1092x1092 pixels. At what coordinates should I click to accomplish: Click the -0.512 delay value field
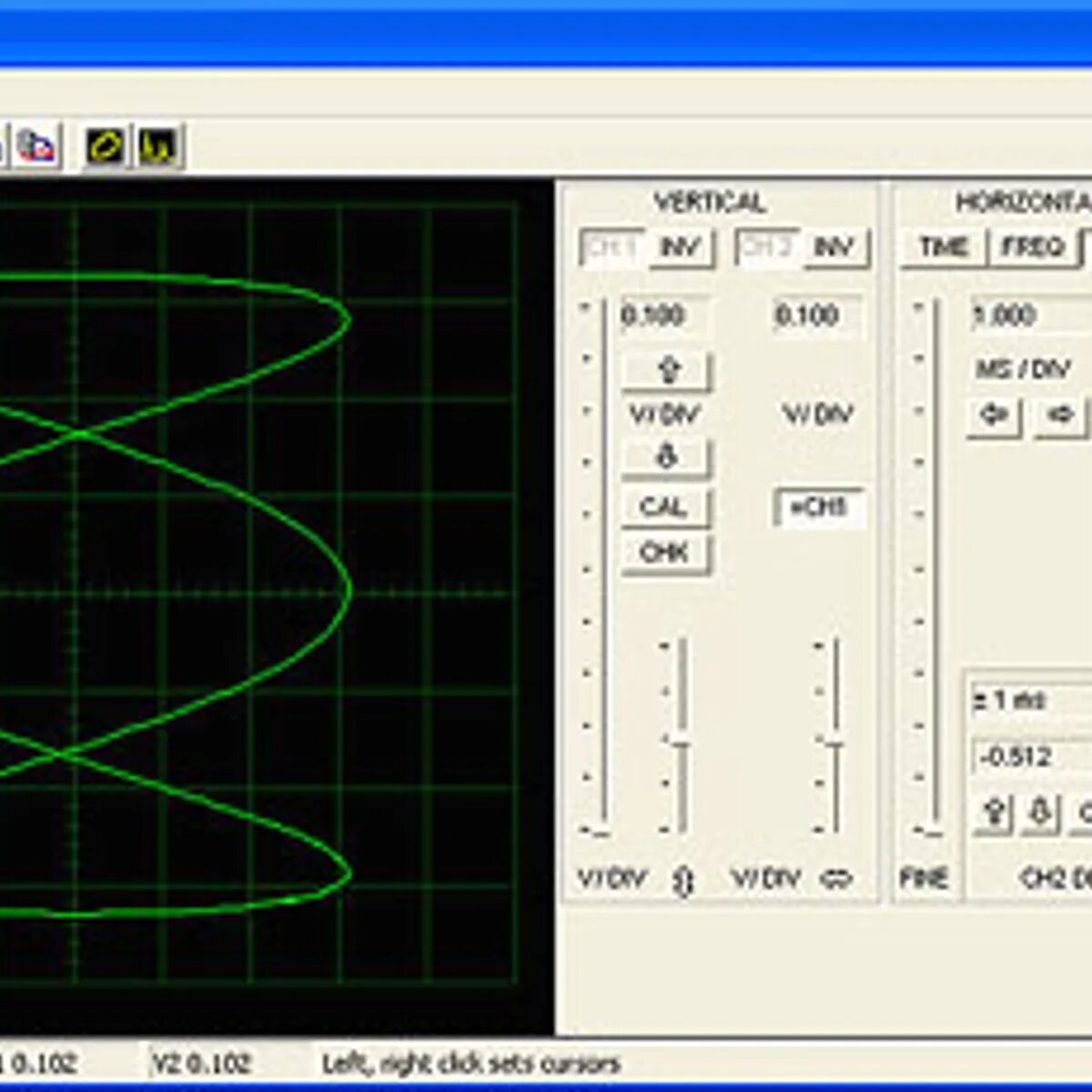pyautogui.click(x=1032, y=756)
